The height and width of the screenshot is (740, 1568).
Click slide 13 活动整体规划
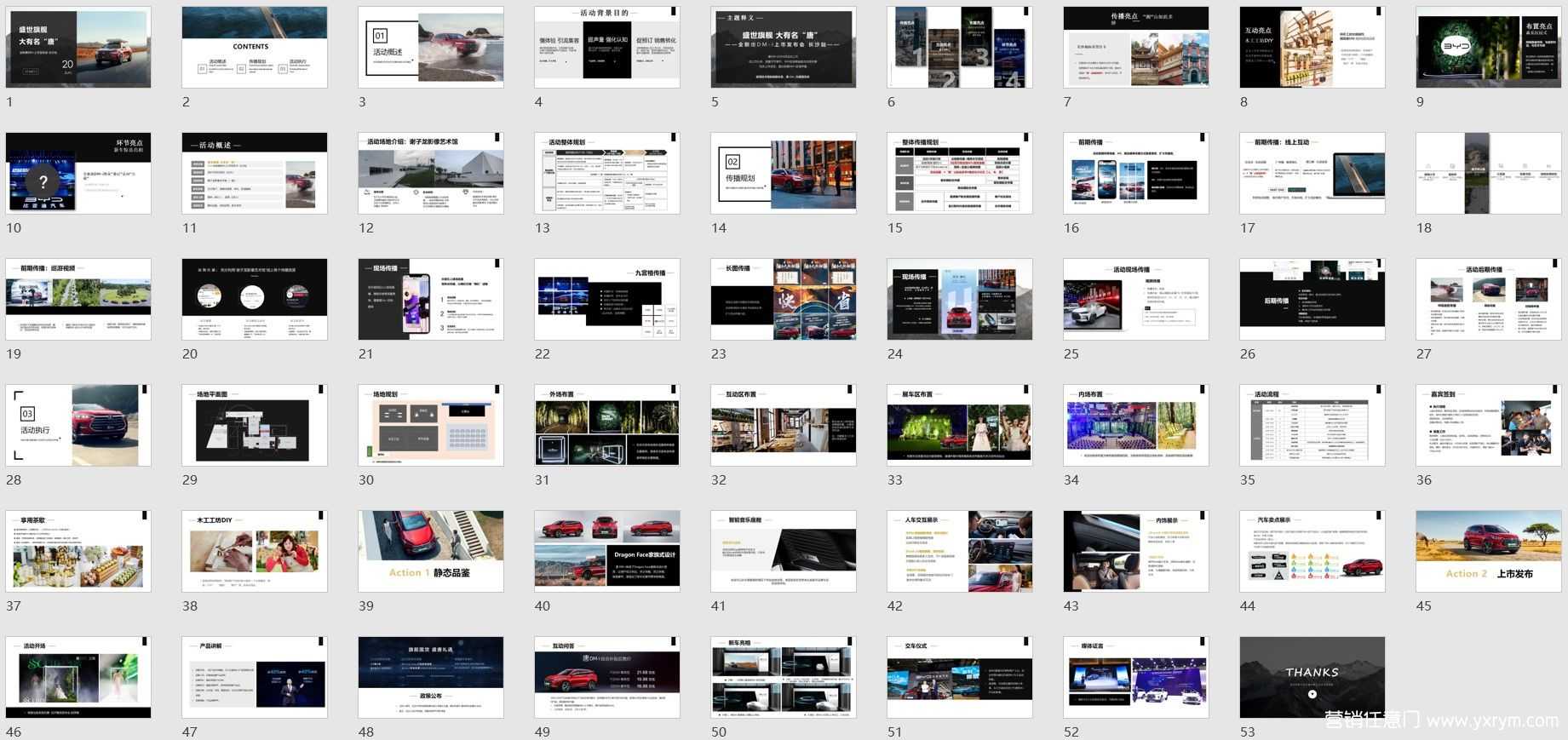click(x=607, y=173)
